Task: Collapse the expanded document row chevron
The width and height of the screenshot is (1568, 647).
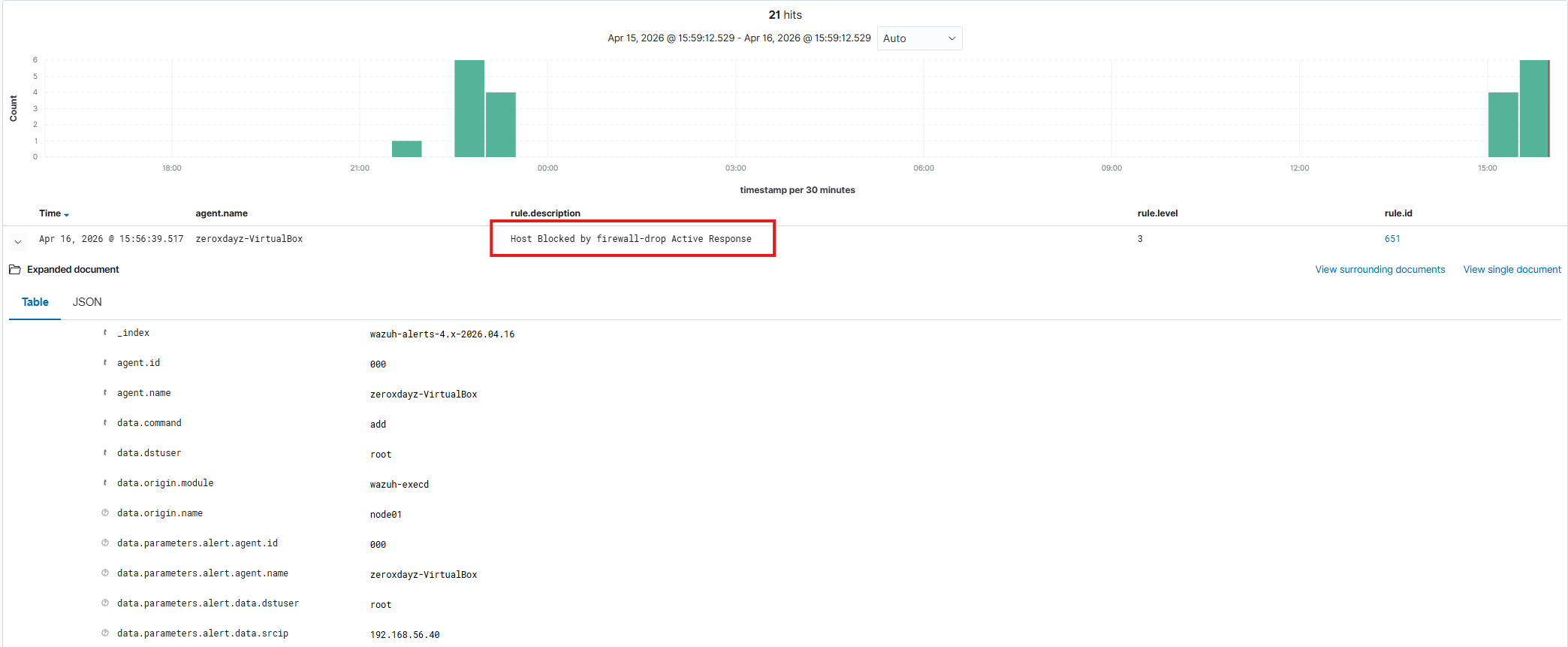Action: tap(18, 242)
